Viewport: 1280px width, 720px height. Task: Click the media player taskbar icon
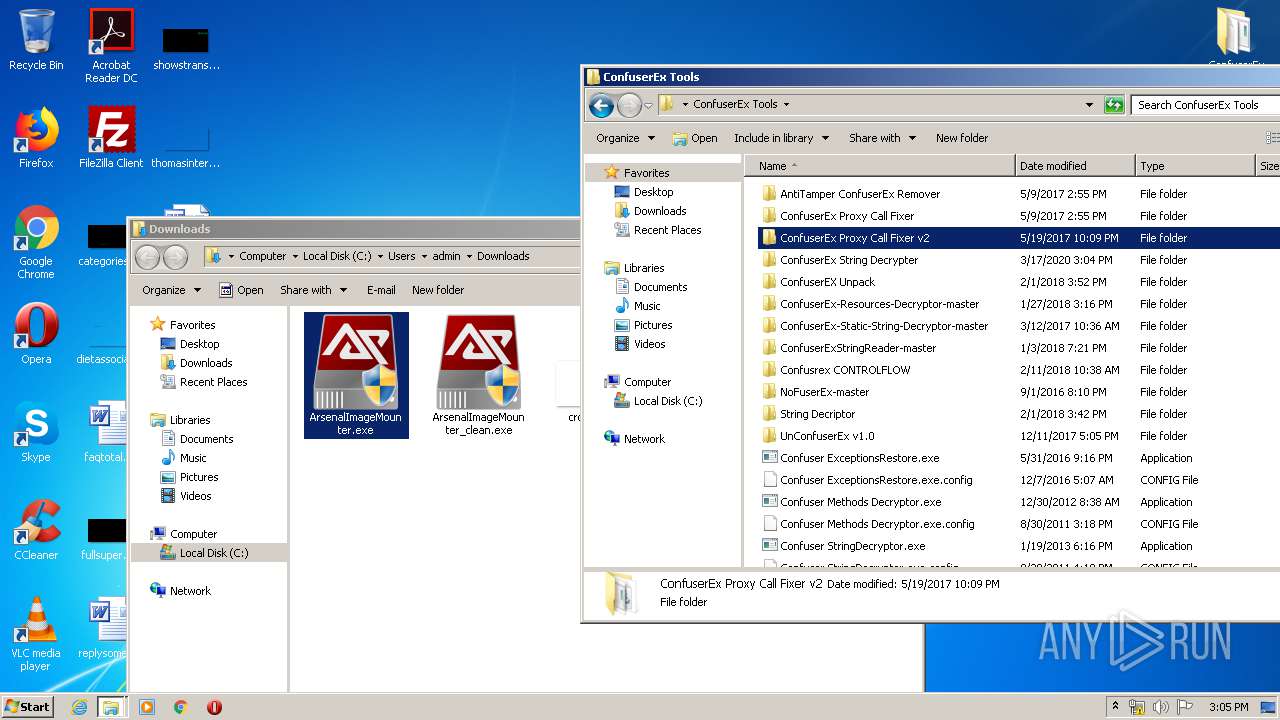point(147,707)
